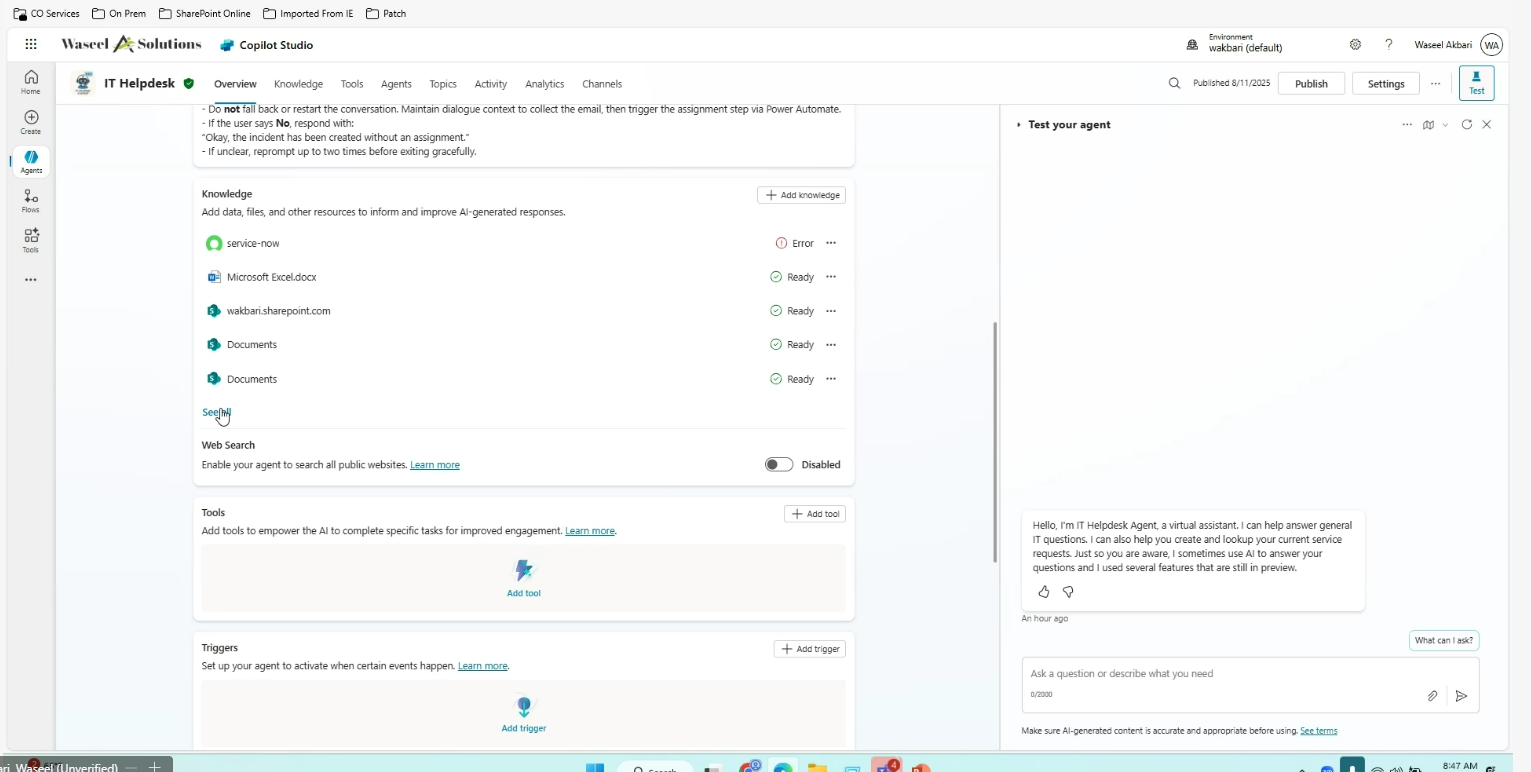Open Learn more link under Web Search
The height and width of the screenshot is (772, 1531).
[435, 465]
